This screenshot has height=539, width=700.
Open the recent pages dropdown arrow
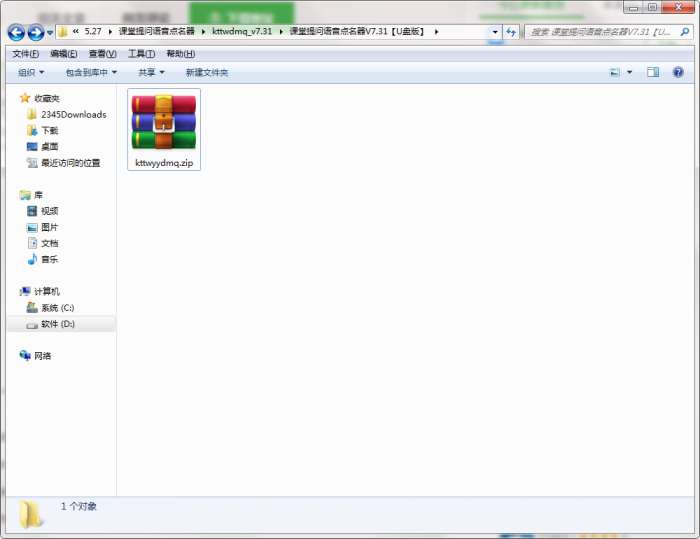50,33
